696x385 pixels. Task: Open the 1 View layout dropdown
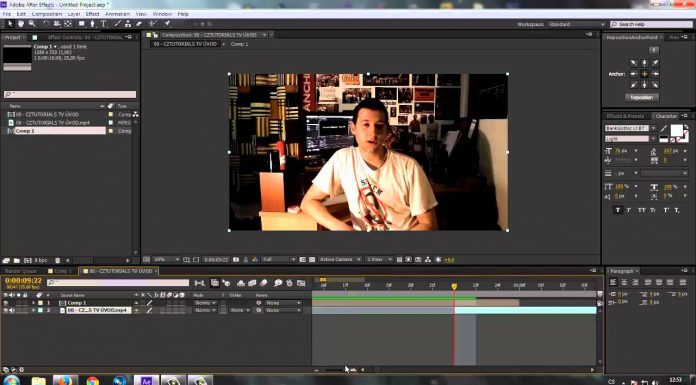[379, 259]
